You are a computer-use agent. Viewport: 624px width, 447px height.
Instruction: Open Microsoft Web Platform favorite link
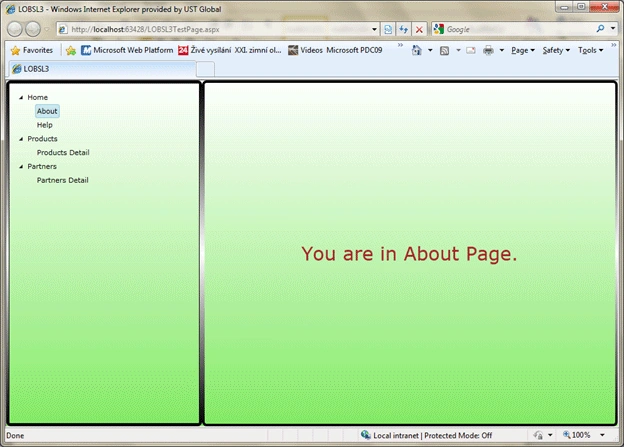coord(127,50)
